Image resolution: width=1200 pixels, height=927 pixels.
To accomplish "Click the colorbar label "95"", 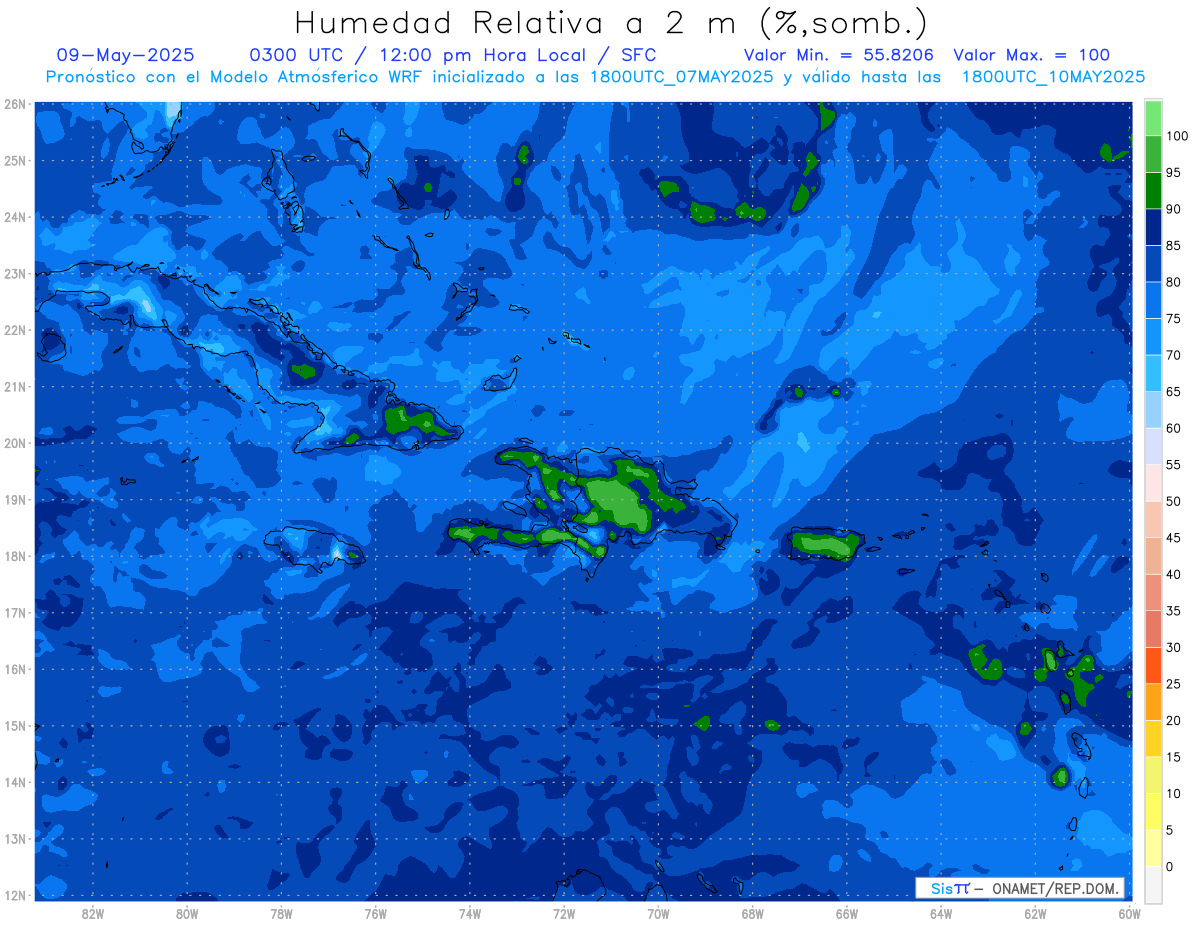I will coord(1173,172).
